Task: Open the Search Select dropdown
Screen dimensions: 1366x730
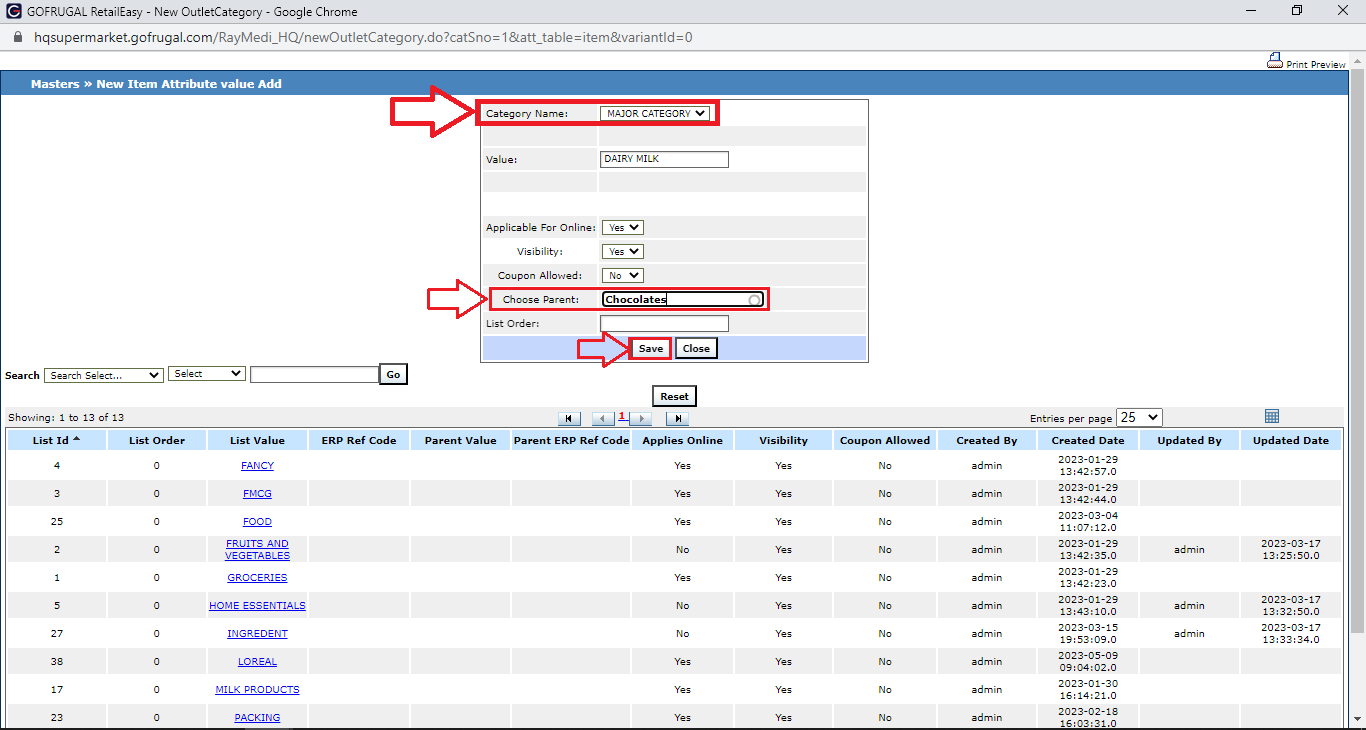Action: click(104, 375)
